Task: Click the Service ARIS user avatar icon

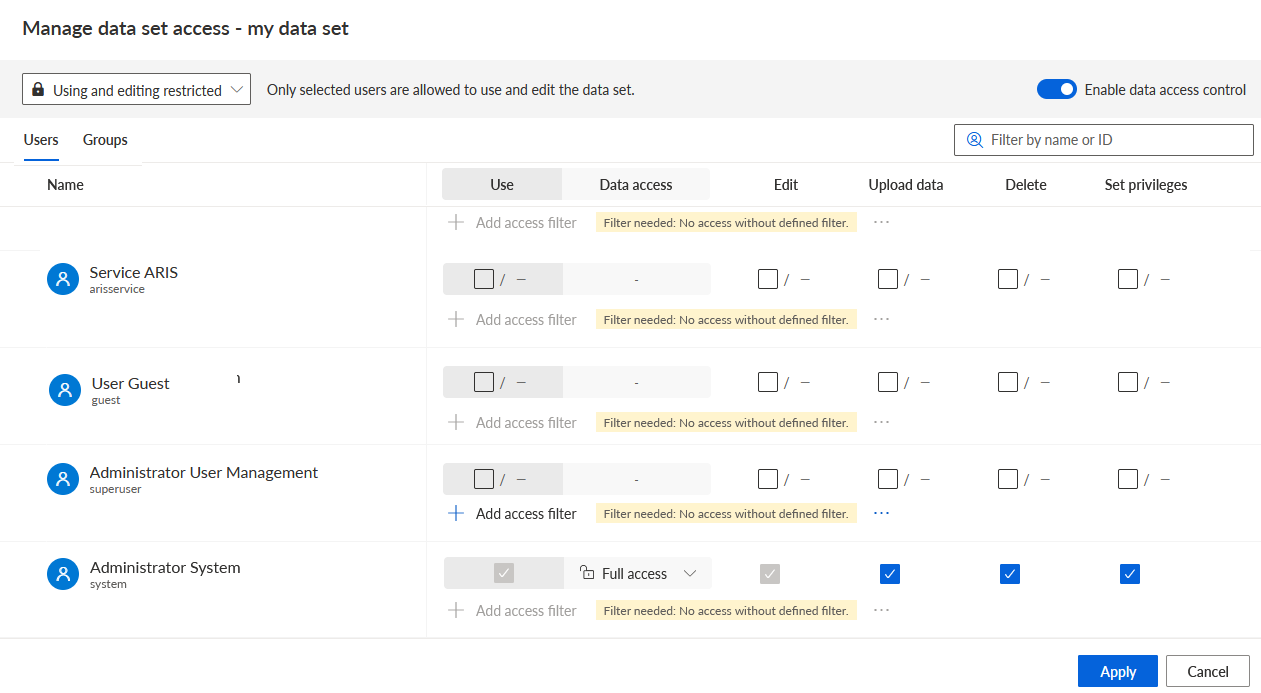Action: 63,279
